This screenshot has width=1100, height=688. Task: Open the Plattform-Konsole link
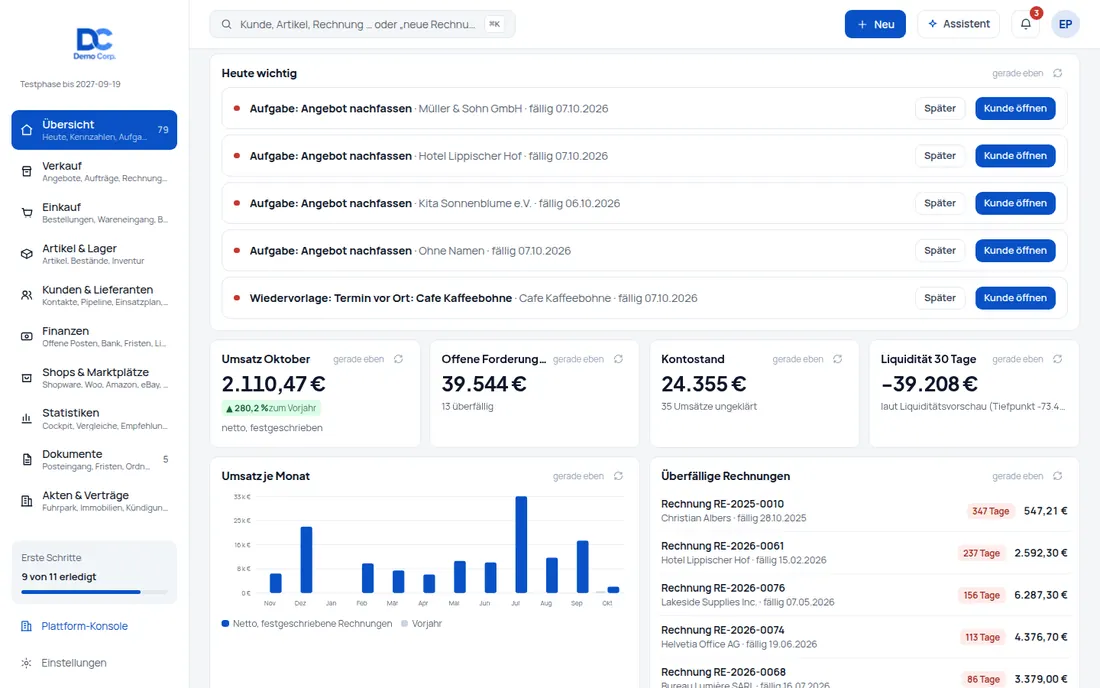(x=84, y=626)
